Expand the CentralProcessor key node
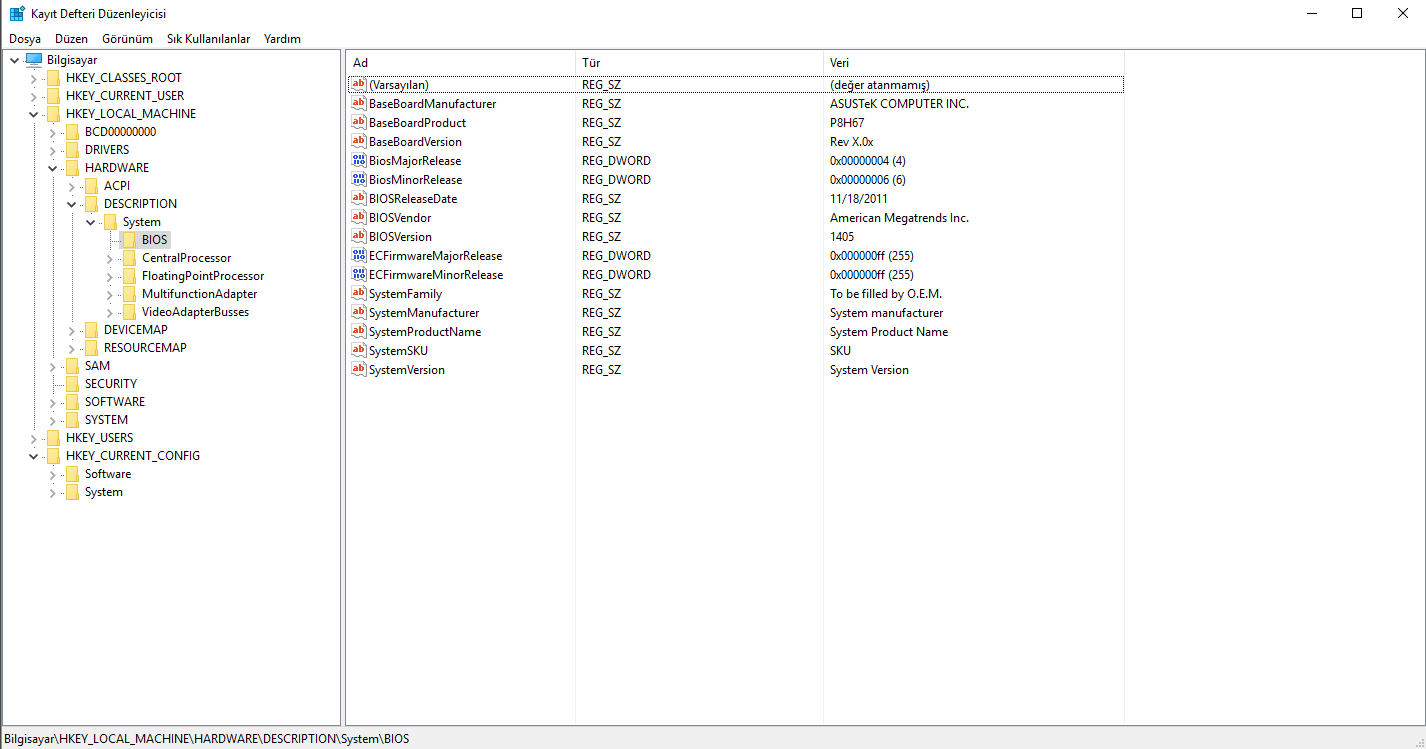Viewport: 1426px width, 749px height. tap(110, 258)
